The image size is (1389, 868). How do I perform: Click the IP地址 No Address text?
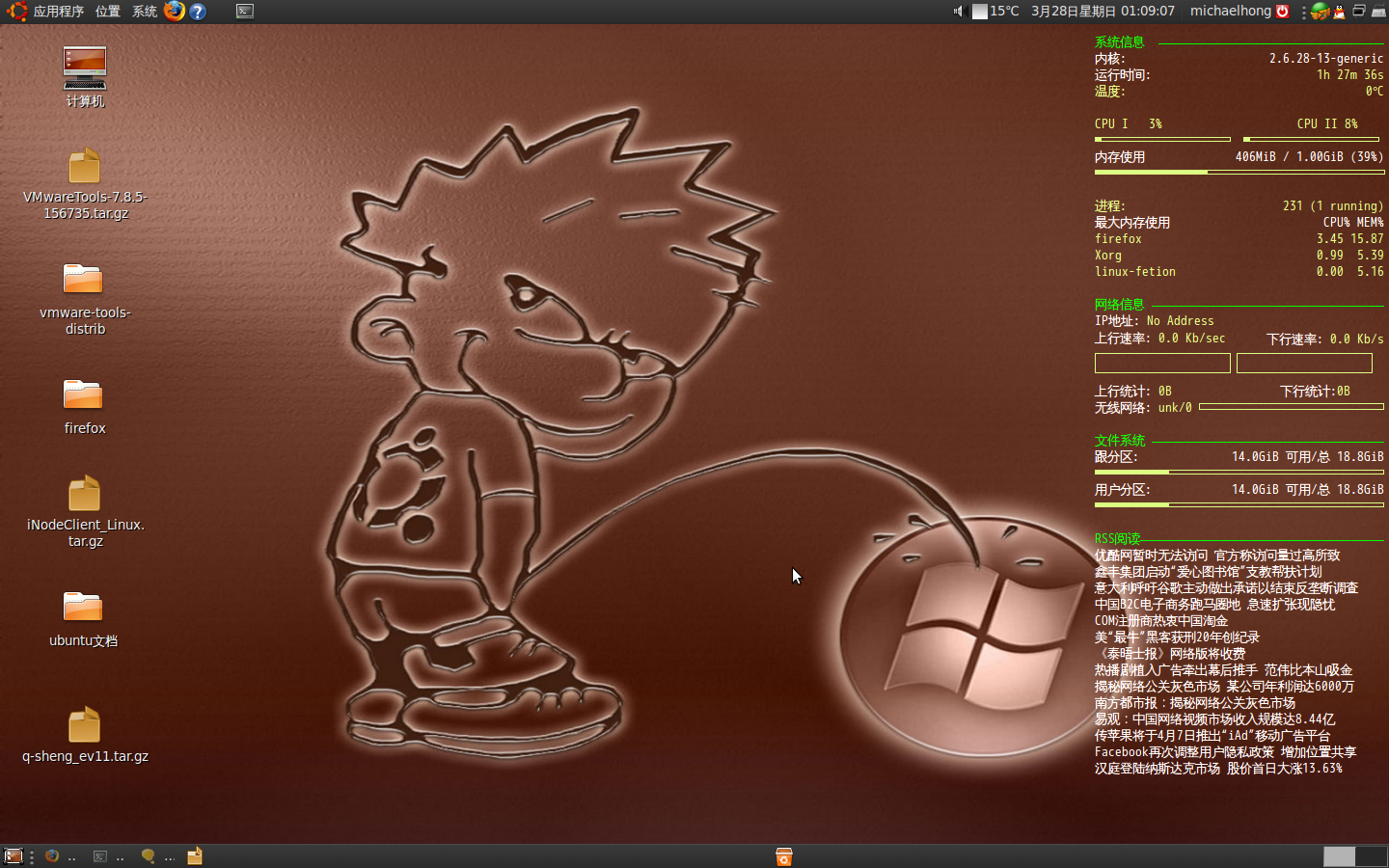1154,321
